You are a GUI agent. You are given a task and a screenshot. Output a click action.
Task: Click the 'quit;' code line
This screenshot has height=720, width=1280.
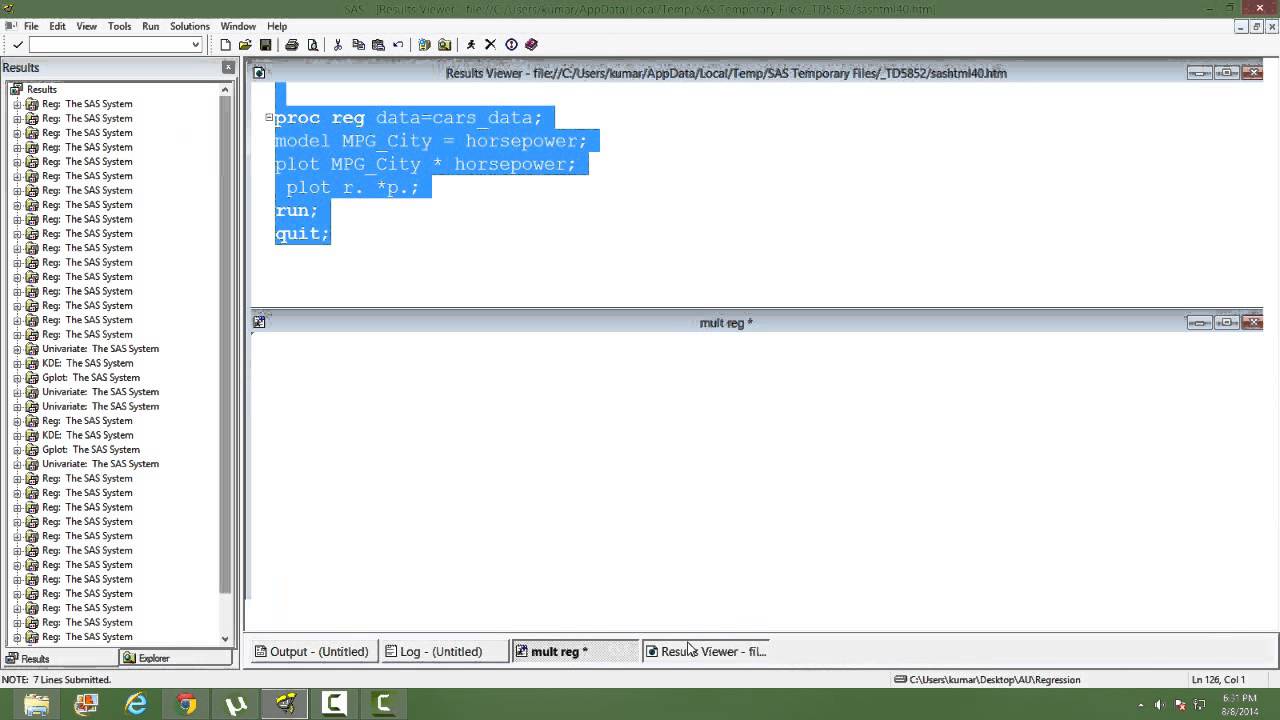tap(302, 233)
